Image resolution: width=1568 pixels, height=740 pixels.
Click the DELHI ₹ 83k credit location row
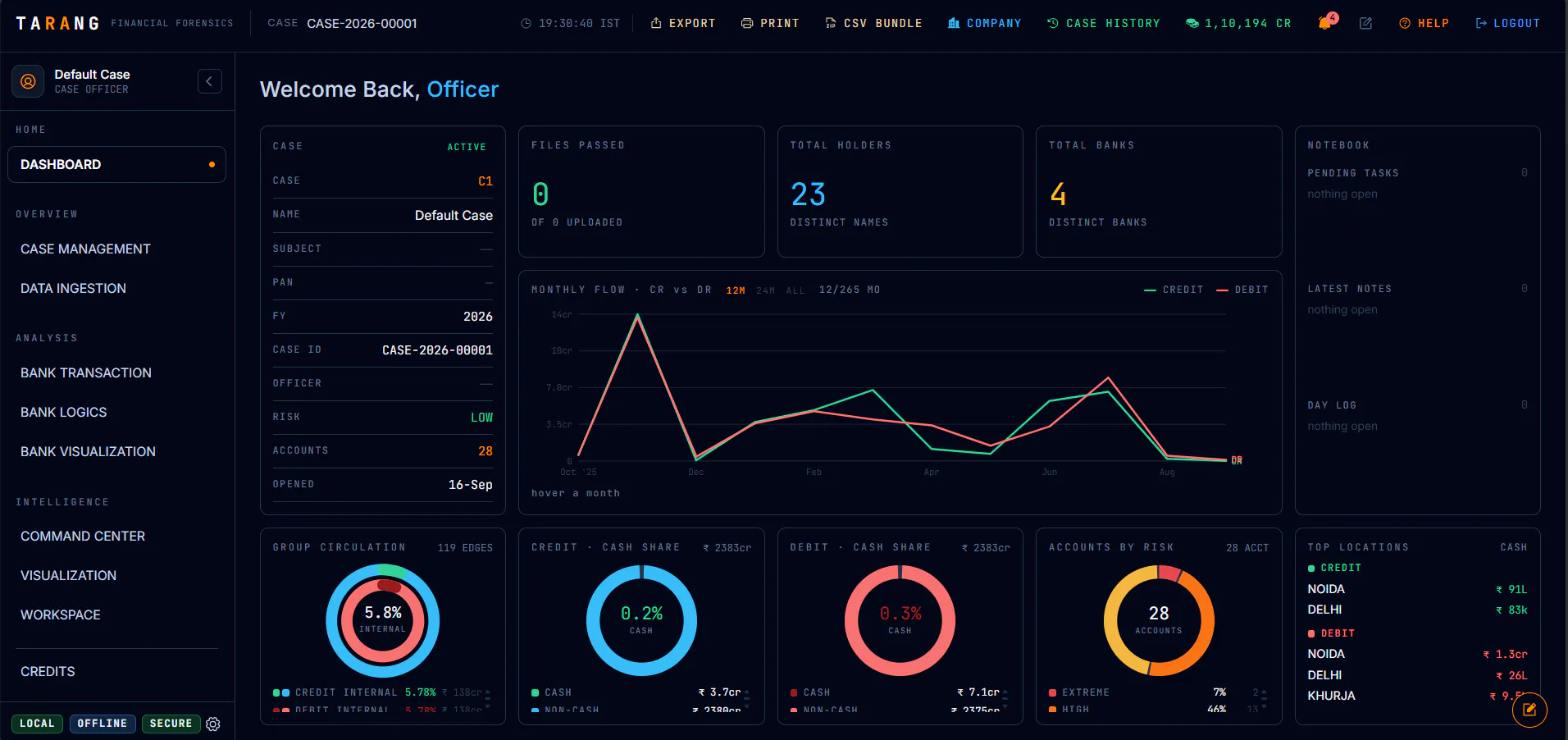1417,610
